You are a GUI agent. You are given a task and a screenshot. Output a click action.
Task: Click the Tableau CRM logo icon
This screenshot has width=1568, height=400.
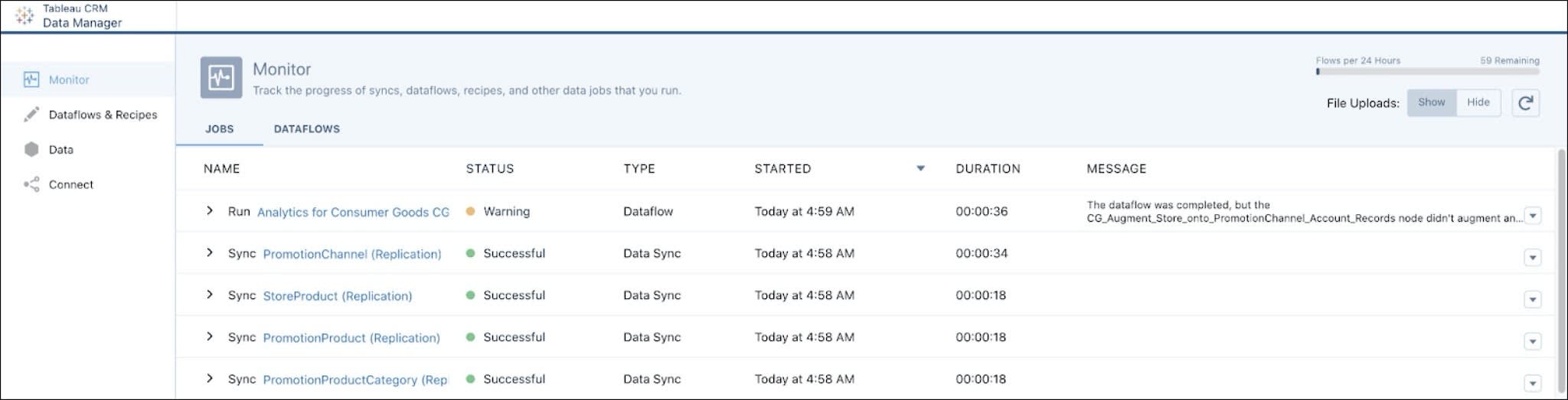[24, 16]
